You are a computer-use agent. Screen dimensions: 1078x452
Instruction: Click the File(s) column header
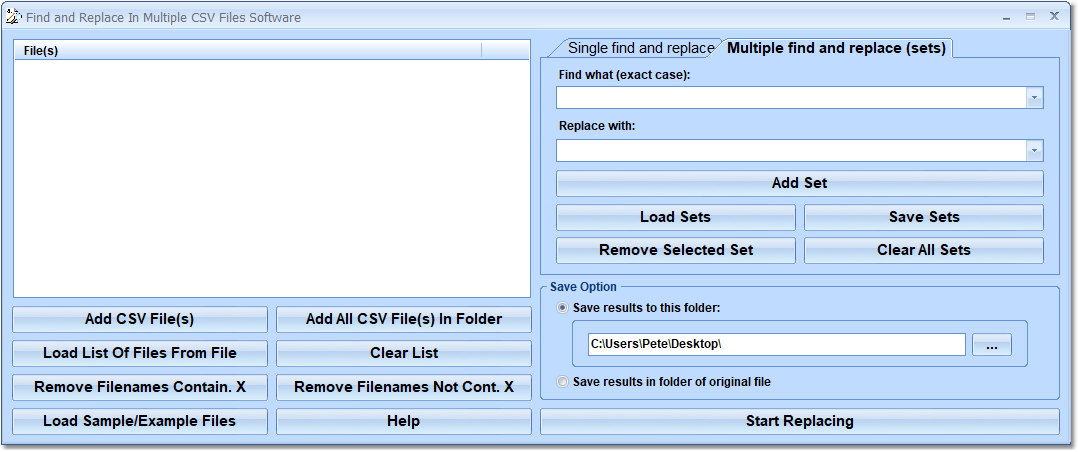[x=247, y=50]
